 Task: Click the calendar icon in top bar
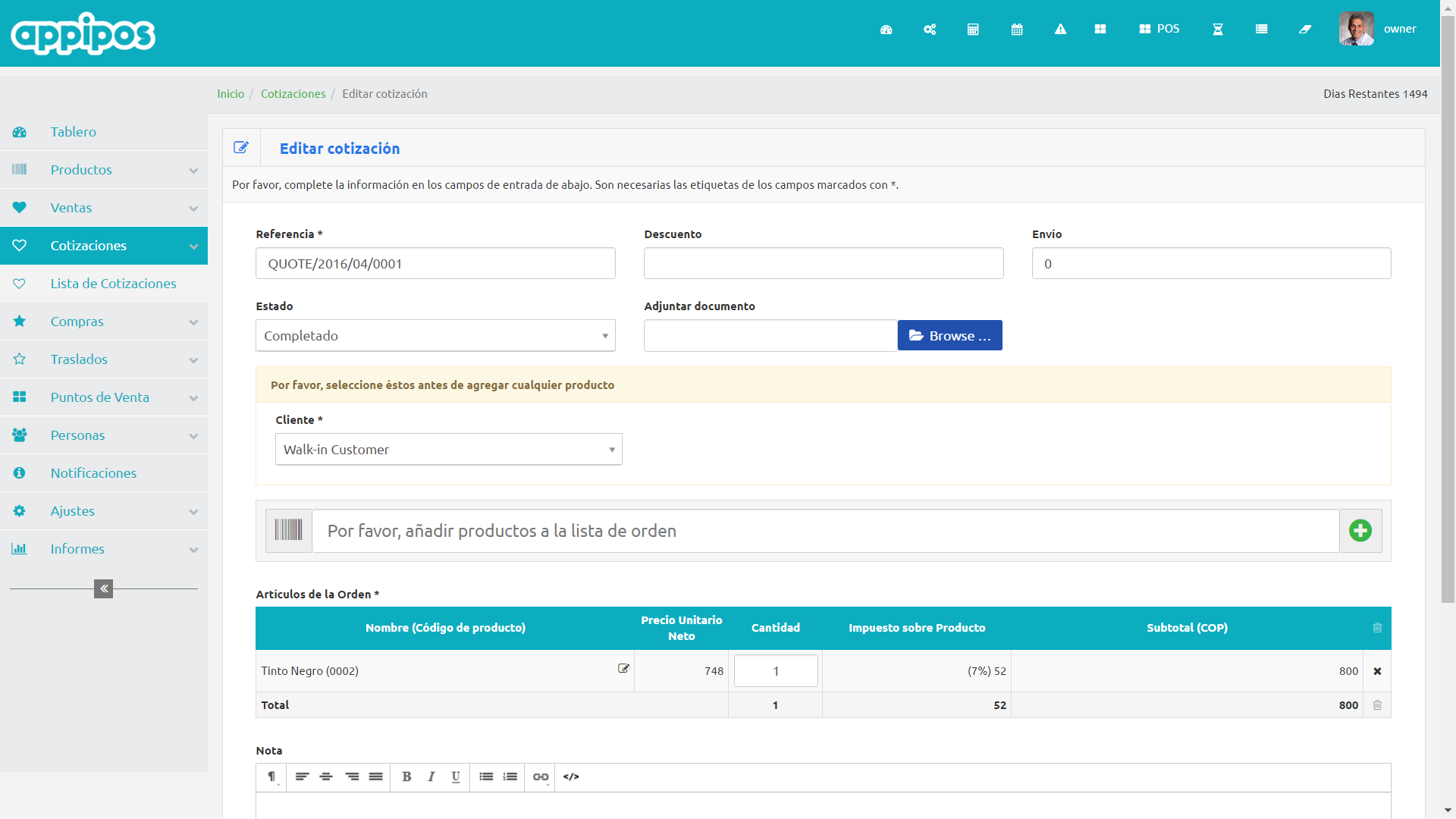pyautogui.click(x=1017, y=30)
